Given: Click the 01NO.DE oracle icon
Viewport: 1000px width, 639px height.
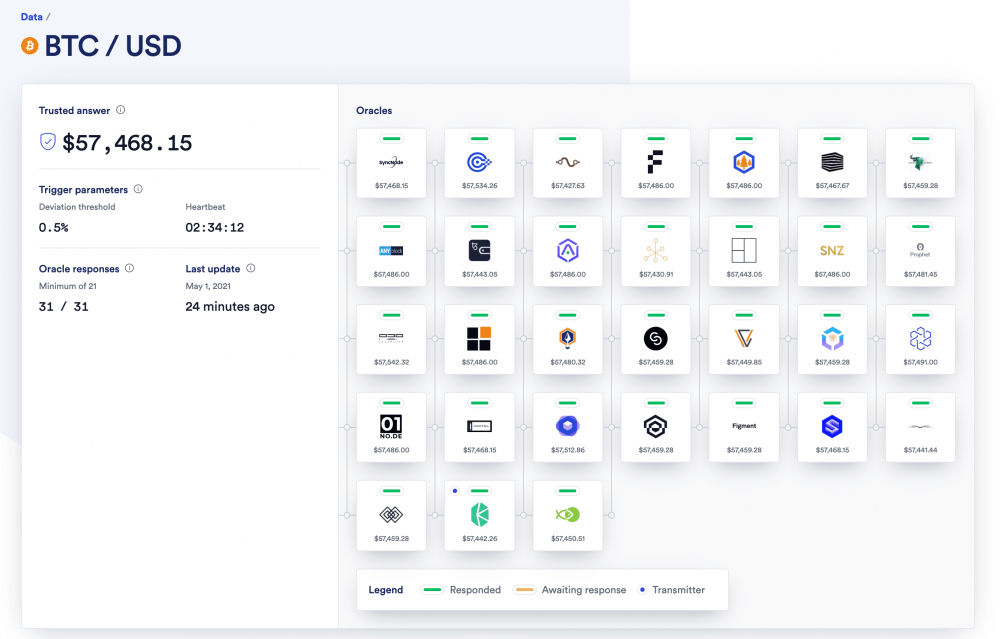Looking at the screenshot, I should point(392,425).
